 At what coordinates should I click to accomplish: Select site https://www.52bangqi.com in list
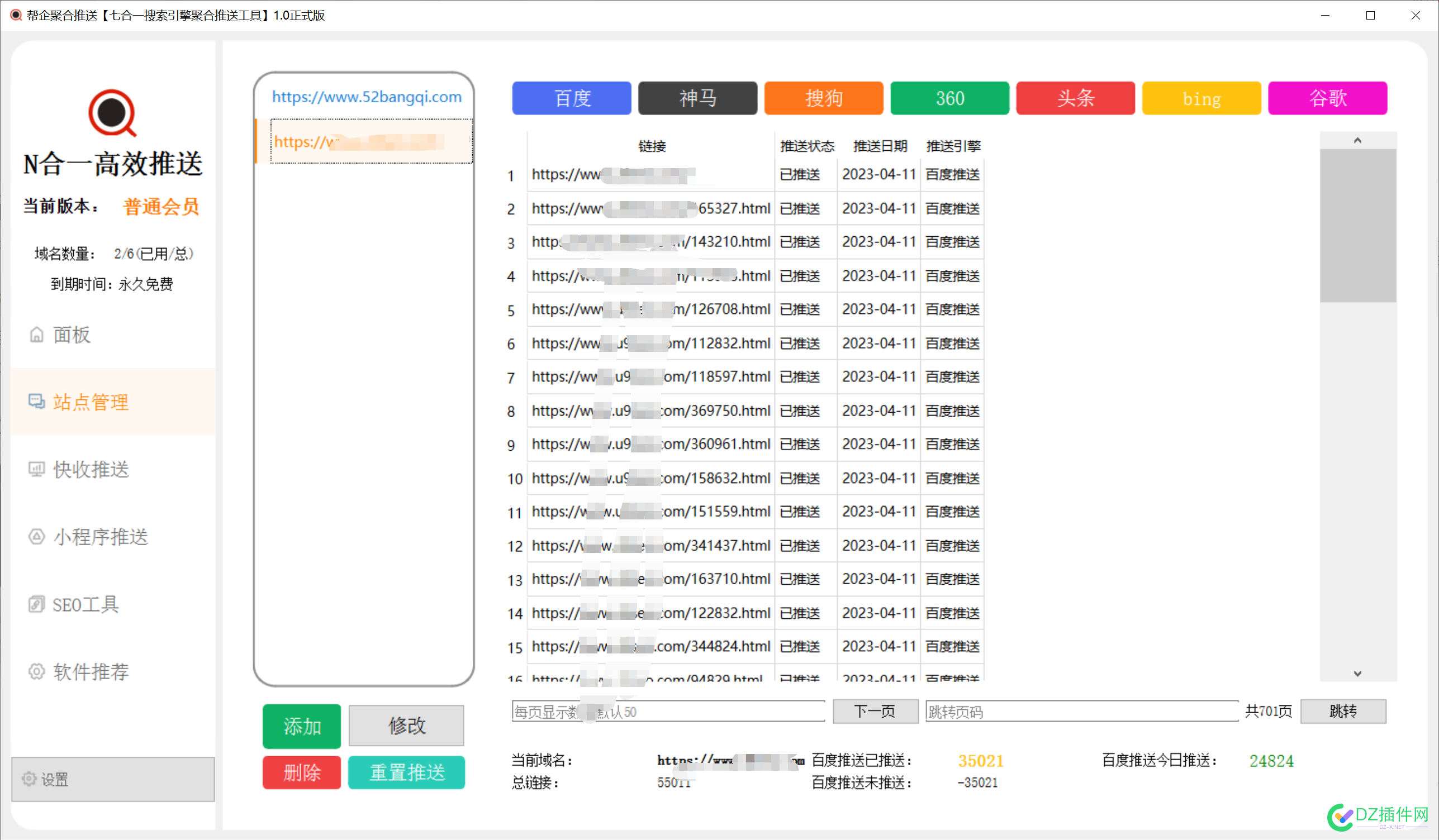(367, 97)
